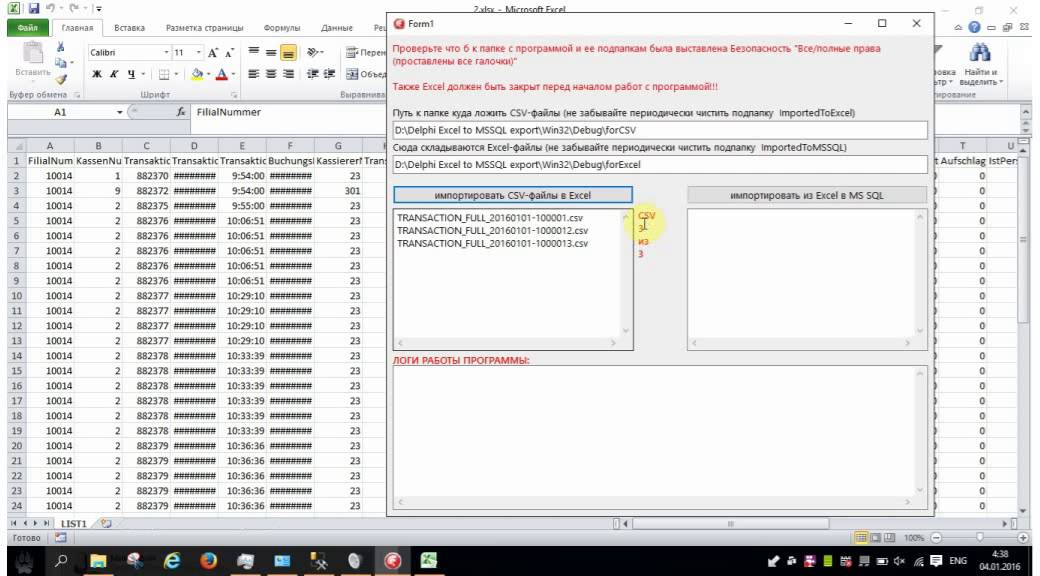This screenshot has height=576, width=1040.
Task: Copy selection using the Excel copy icon
Action: (60, 63)
